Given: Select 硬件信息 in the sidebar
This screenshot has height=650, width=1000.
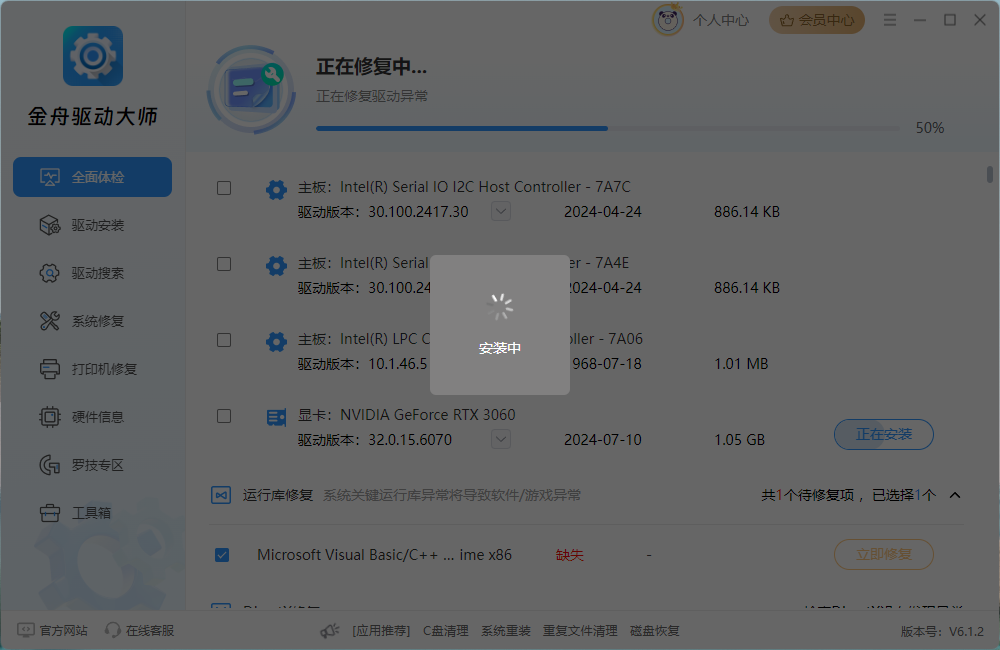Looking at the screenshot, I should tap(92, 417).
